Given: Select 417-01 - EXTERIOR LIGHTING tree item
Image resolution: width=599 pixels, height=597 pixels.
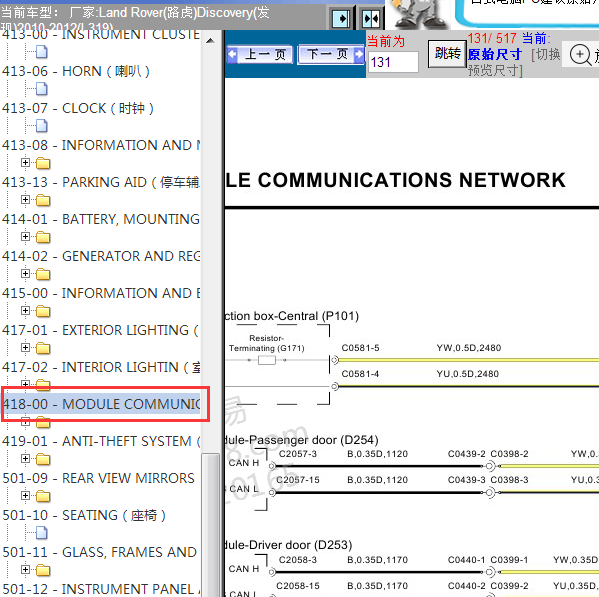Looking at the screenshot, I should [101, 330].
